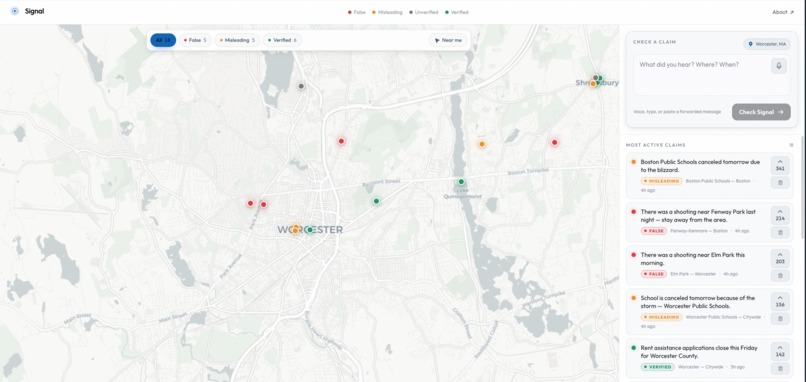Click orange marker on the Worcester map label
The image size is (806, 382).
tap(295, 230)
